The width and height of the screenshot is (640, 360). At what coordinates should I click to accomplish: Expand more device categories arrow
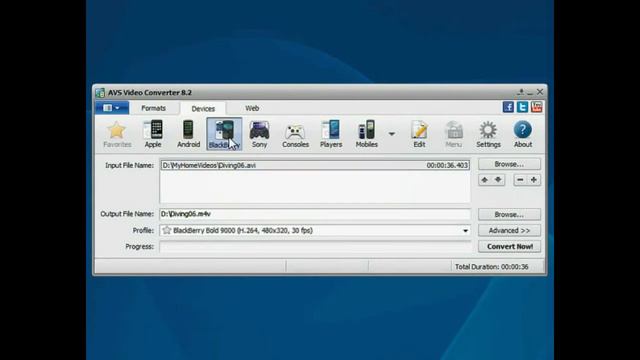point(391,134)
